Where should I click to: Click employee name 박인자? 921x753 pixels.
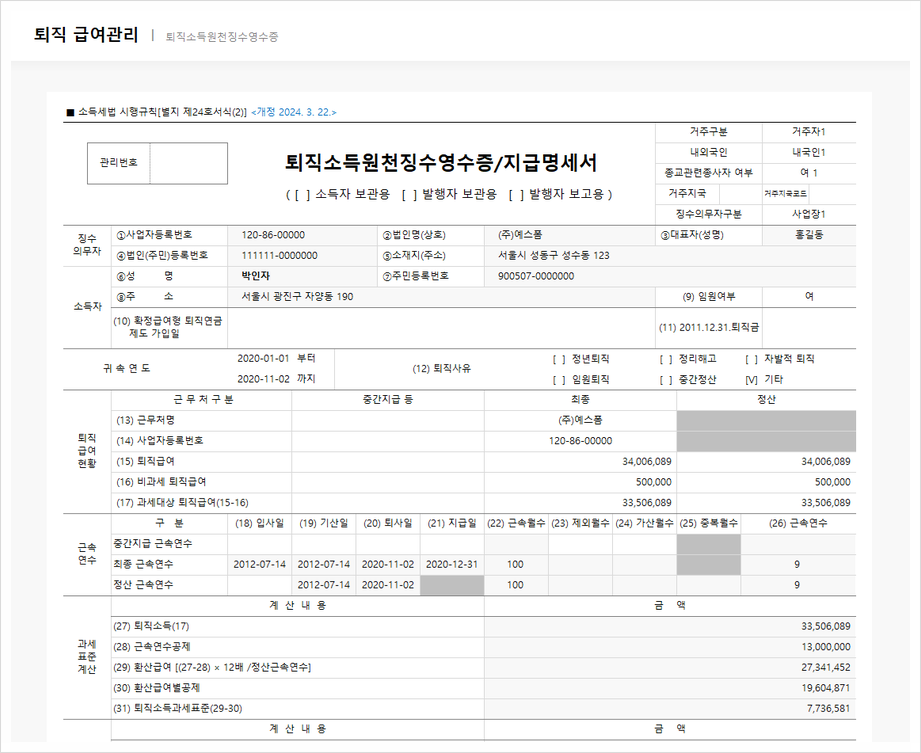tap(256, 276)
